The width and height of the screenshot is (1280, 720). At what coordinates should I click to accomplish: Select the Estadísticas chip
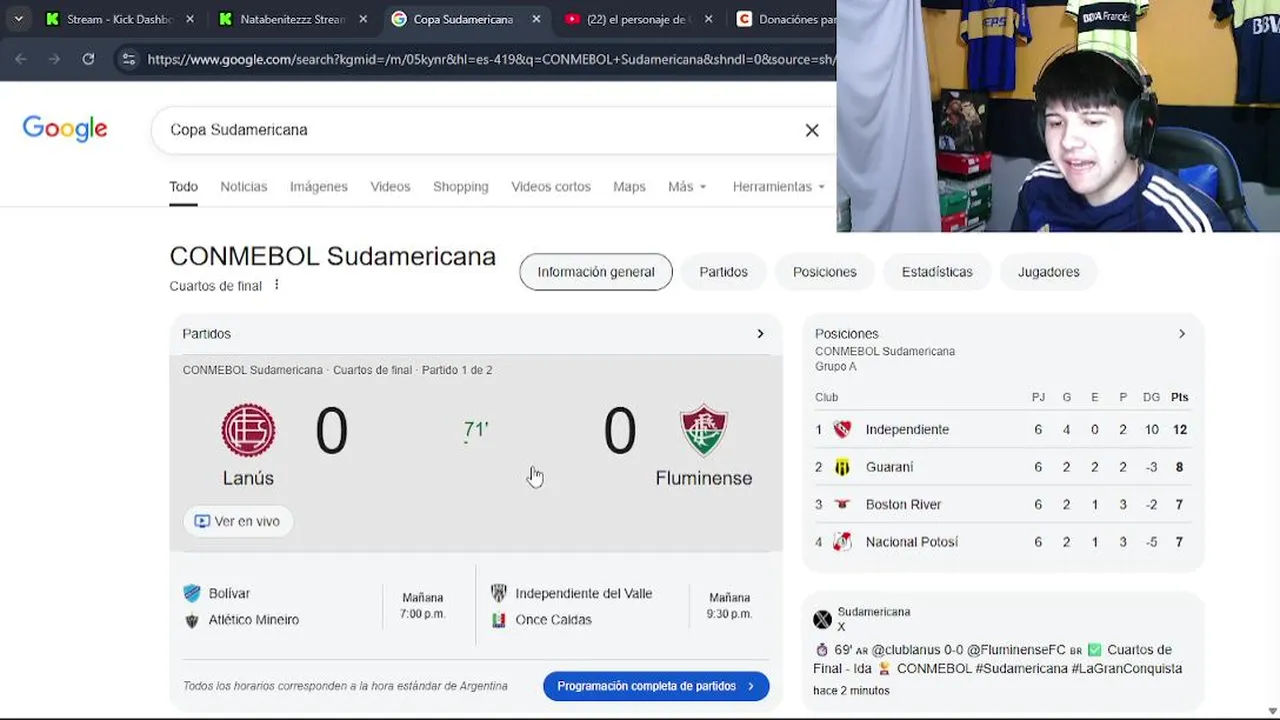[x=937, y=272]
